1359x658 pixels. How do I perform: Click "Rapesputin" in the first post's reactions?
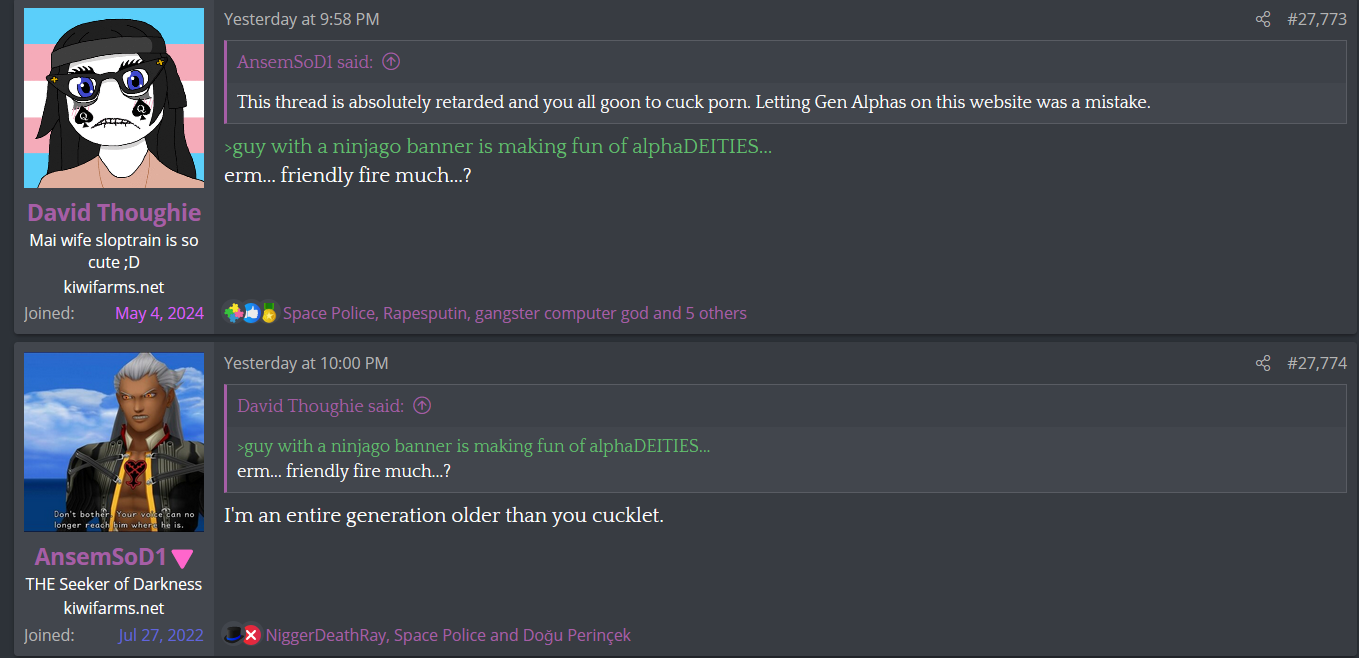[x=426, y=313]
